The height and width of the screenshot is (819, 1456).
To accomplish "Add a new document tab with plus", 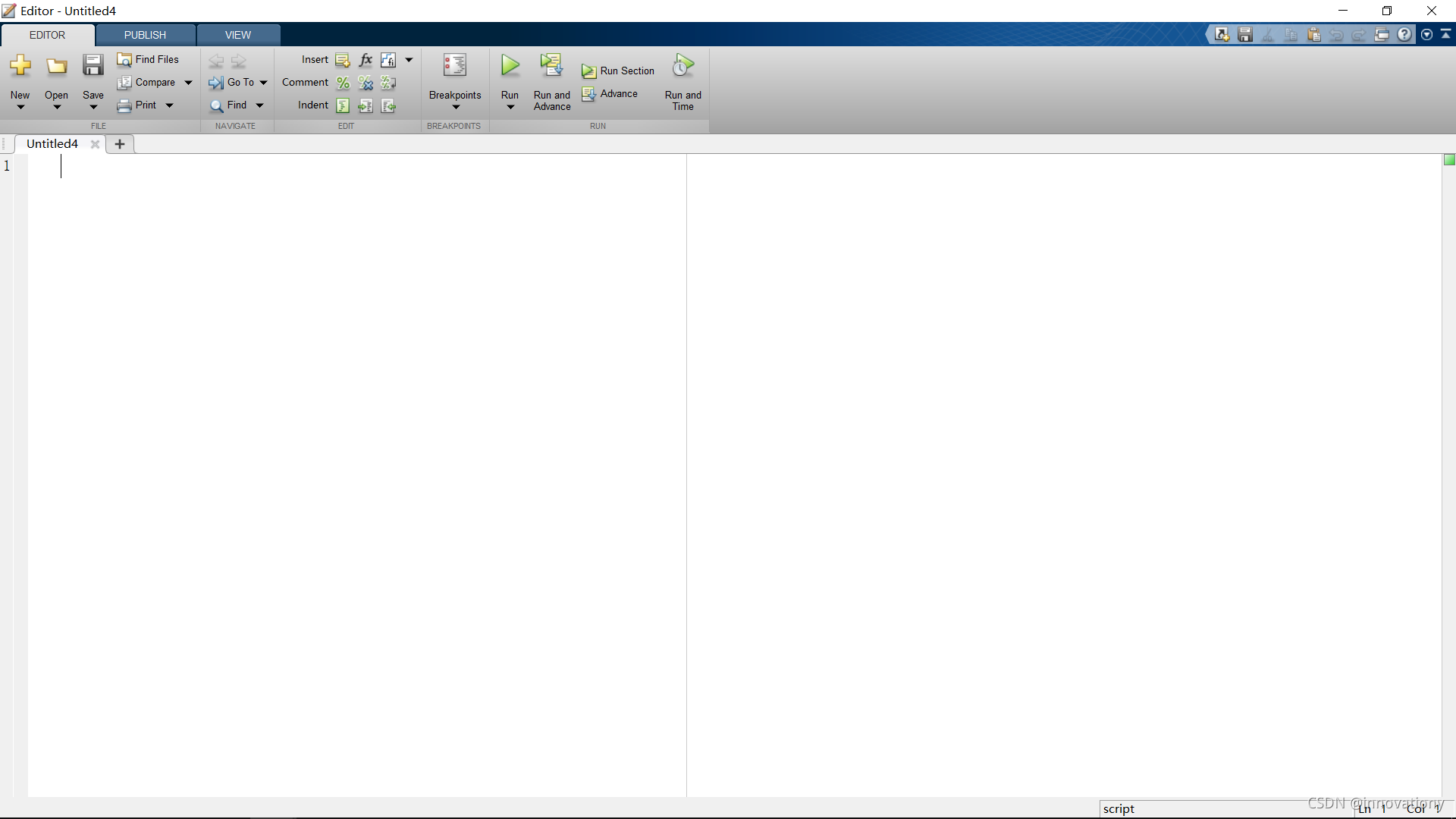I will click(120, 144).
